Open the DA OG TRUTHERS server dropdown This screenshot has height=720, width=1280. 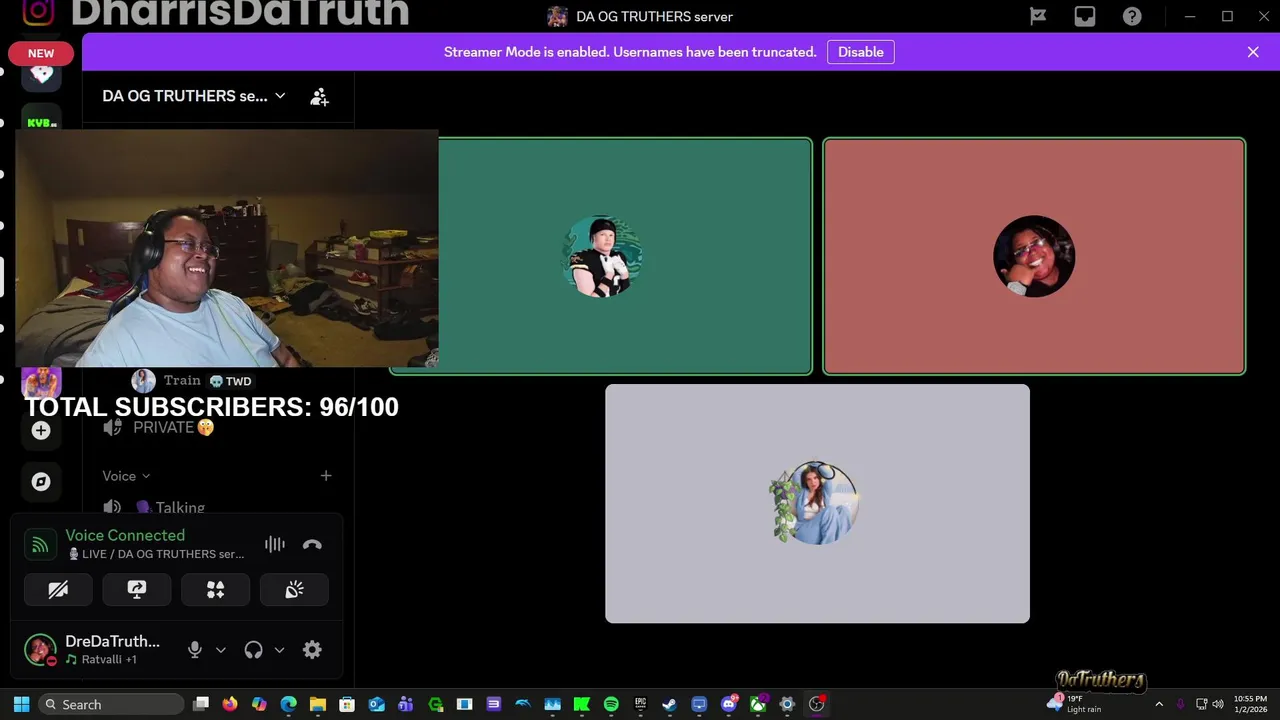[x=194, y=96]
